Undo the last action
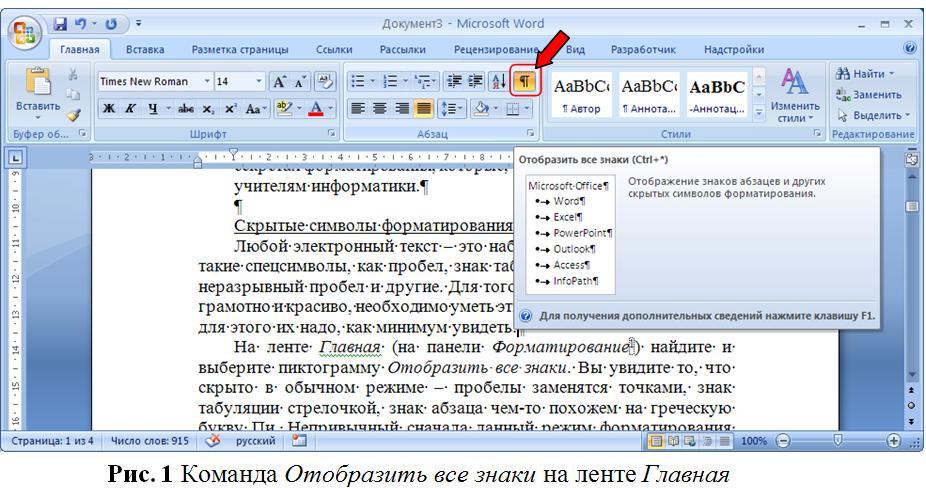This screenshot has height=488, width=926. [x=80, y=24]
